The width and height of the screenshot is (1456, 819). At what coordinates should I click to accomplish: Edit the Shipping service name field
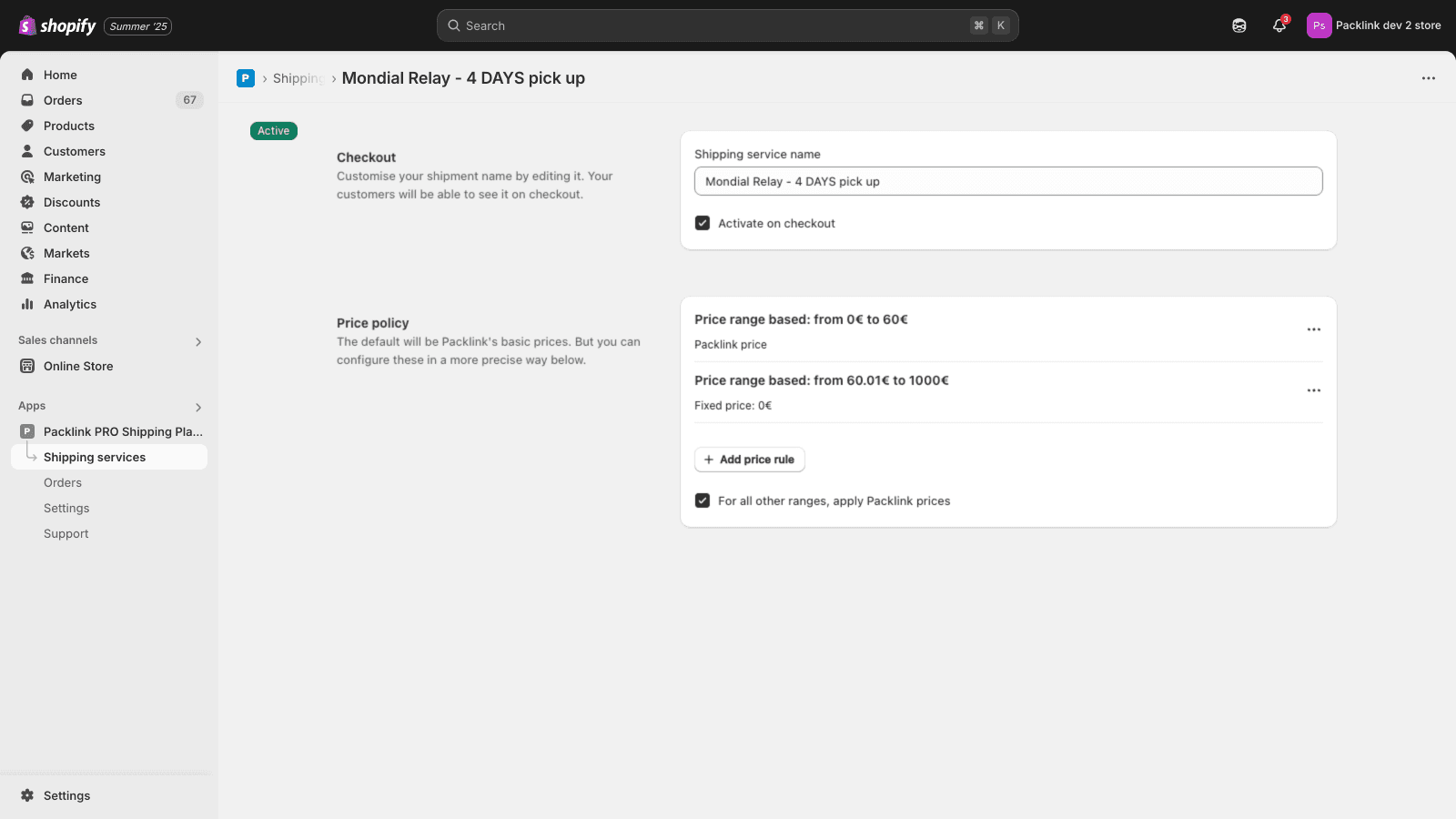pyautogui.click(x=1006, y=181)
